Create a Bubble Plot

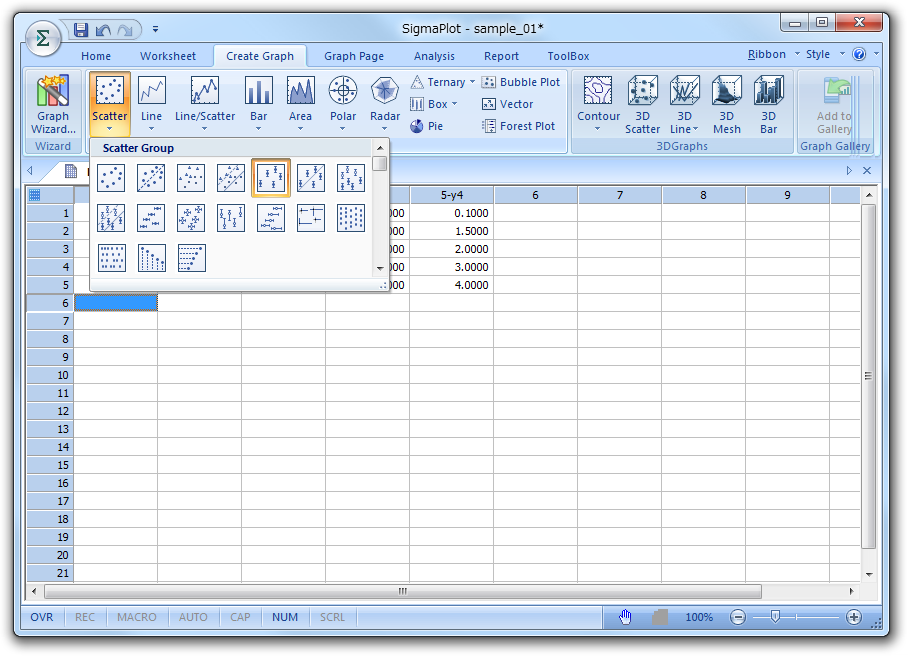tap(521, 82)
